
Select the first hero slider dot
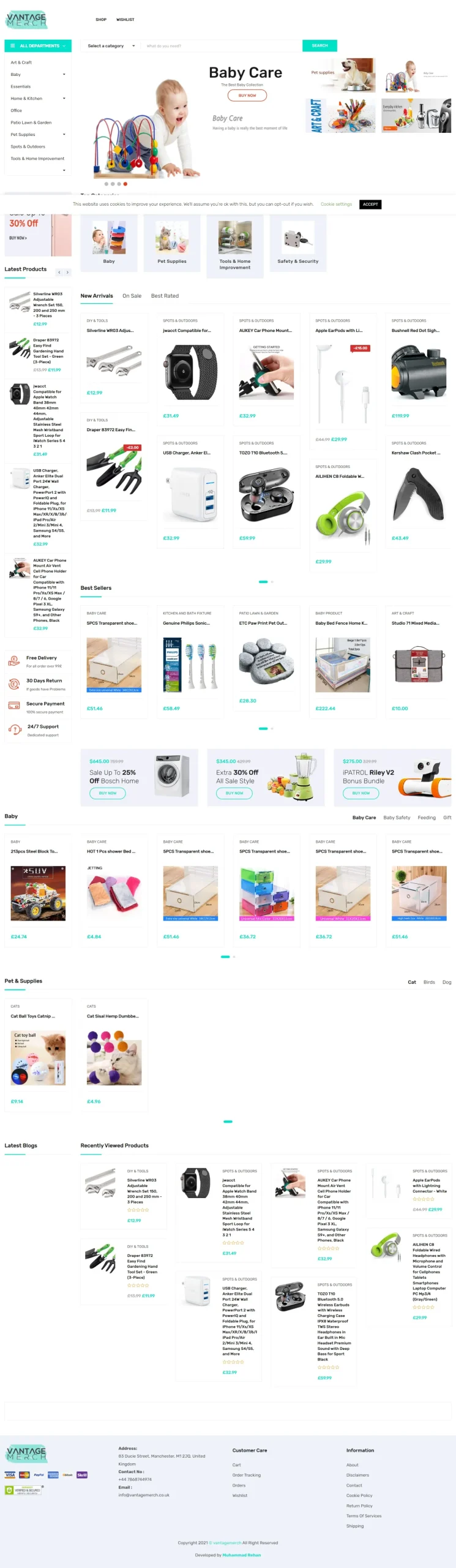click(x=107, y=184)
